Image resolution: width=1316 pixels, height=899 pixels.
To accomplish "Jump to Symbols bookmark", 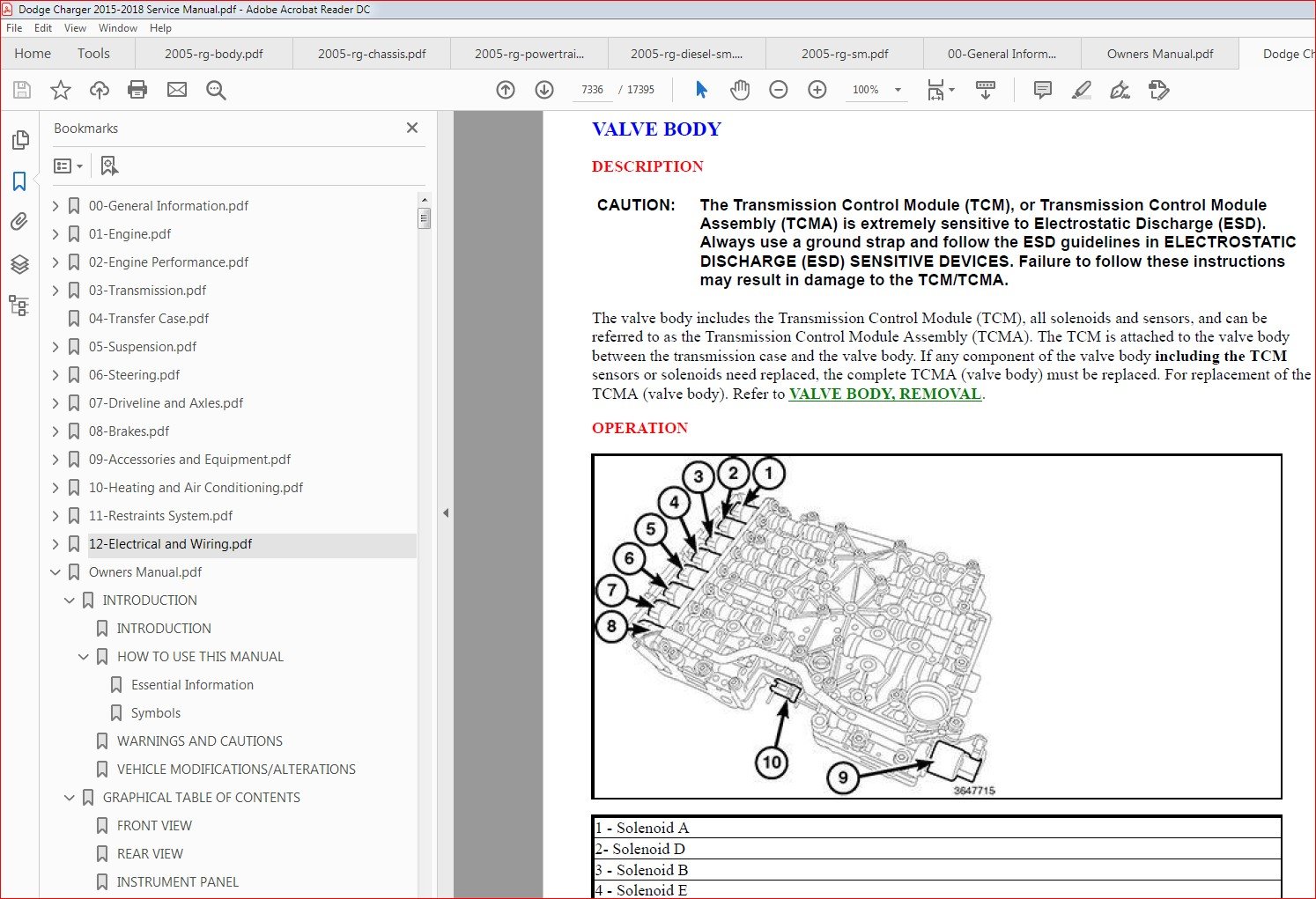I will pyautogui.click(x=156, y=713).
